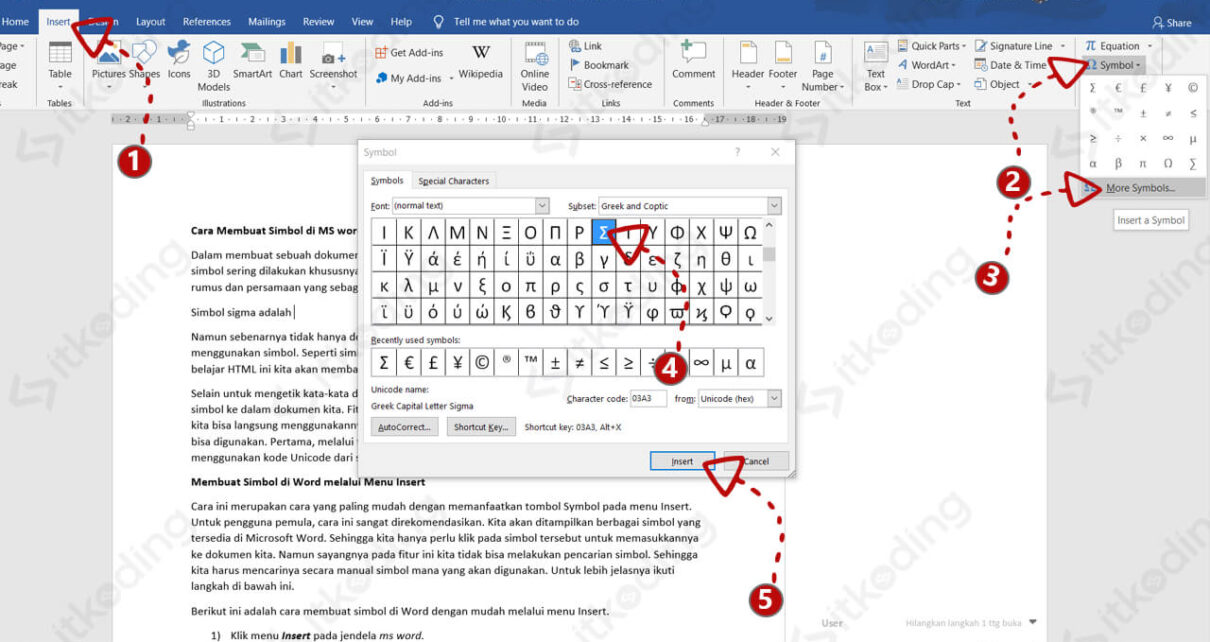Expand the Equation dropdown arrow
The height and width of the screenshot is (642, 1210).
pyautogui.click(x=1150, y=46)
